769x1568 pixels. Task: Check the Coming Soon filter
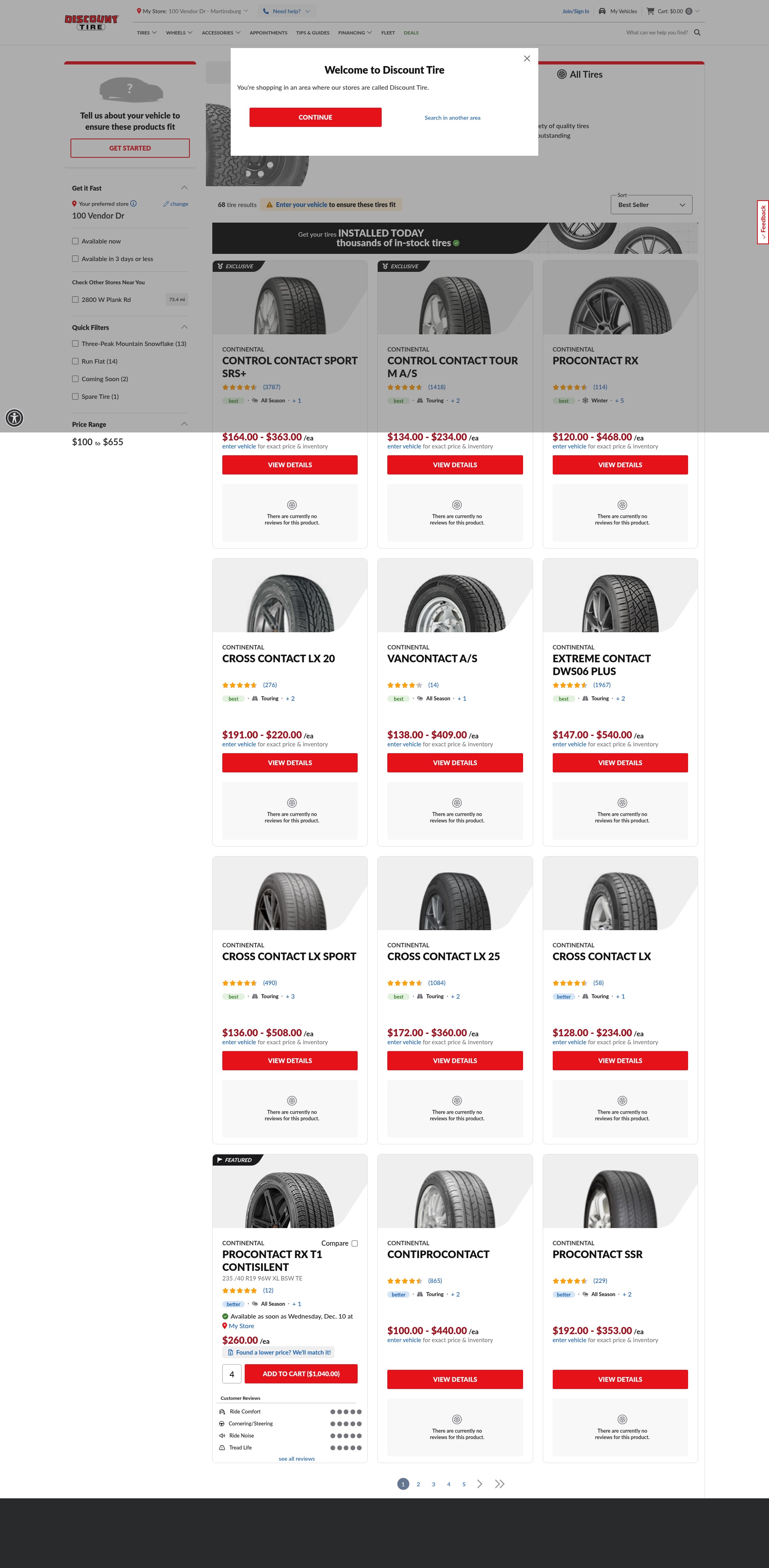pyautogui.click(x=76, y=379)
